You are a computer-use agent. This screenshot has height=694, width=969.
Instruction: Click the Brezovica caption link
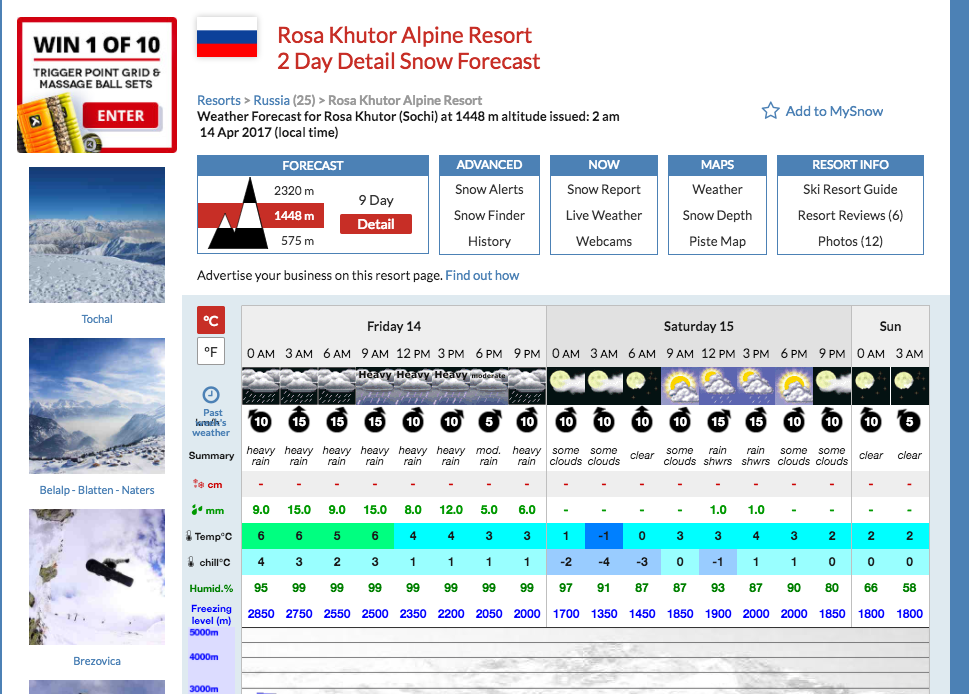(x=97, y=661)
